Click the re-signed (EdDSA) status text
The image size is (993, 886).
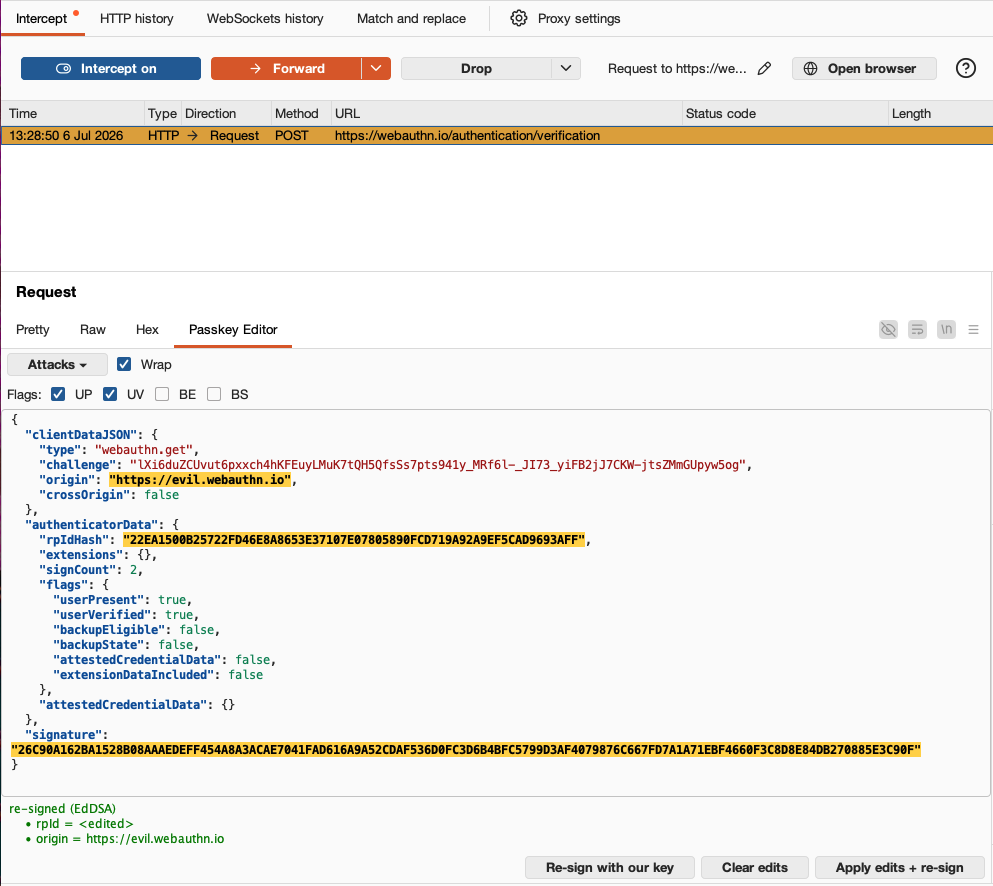tap(62, 809)
